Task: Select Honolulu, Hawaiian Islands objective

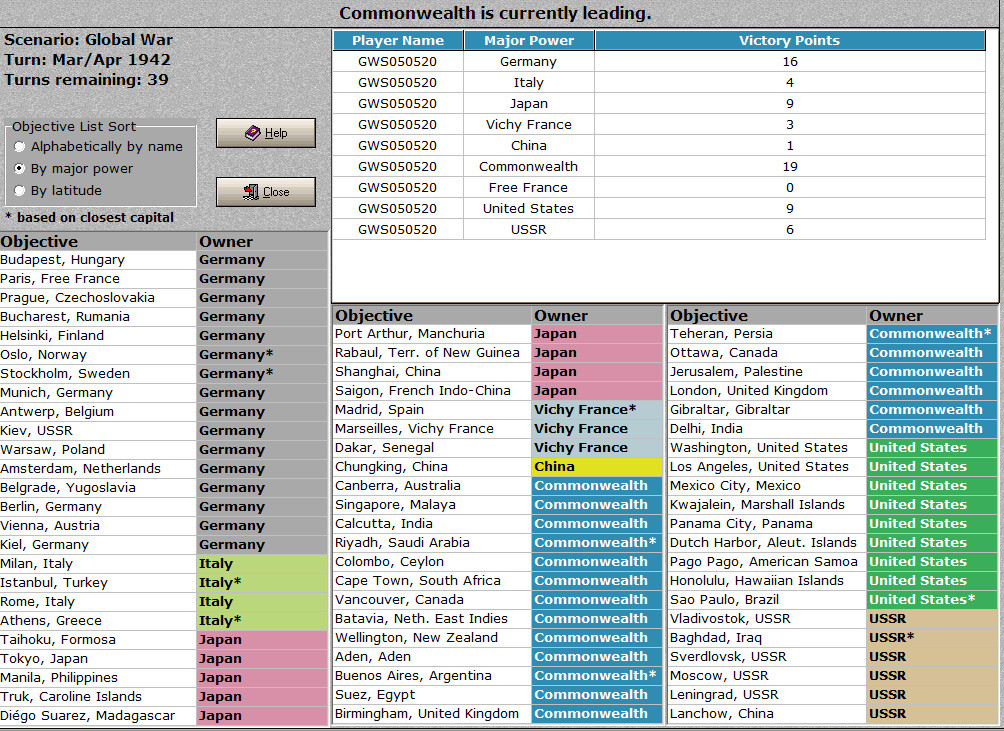Action: [767, 581]
